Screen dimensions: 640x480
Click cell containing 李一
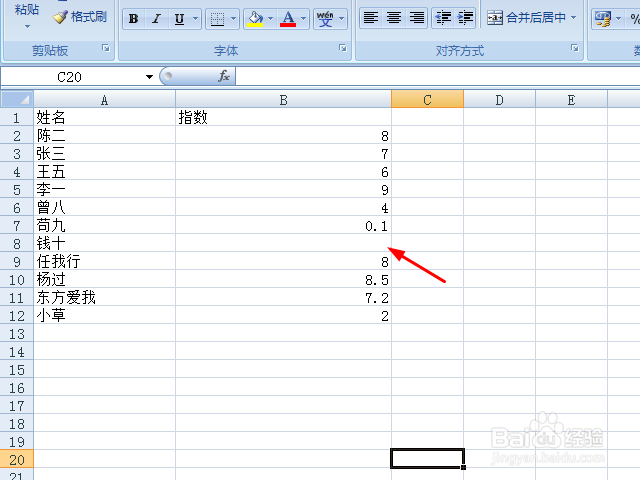104,189
